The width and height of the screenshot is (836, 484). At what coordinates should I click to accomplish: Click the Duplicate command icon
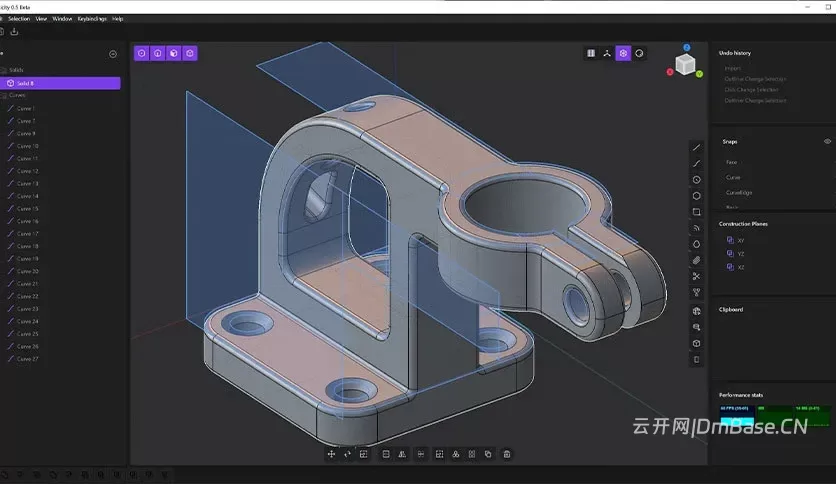tap(488, 454)
